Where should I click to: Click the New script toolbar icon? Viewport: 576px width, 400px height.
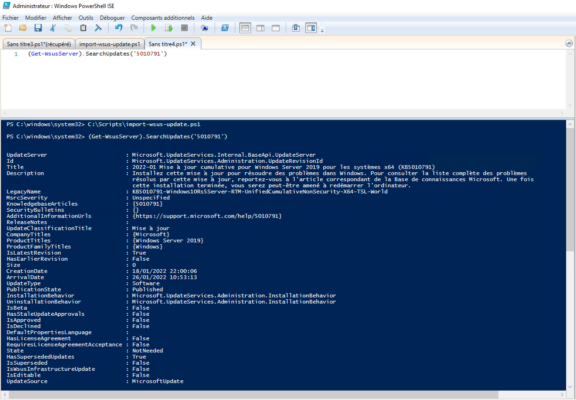(8, 28)
